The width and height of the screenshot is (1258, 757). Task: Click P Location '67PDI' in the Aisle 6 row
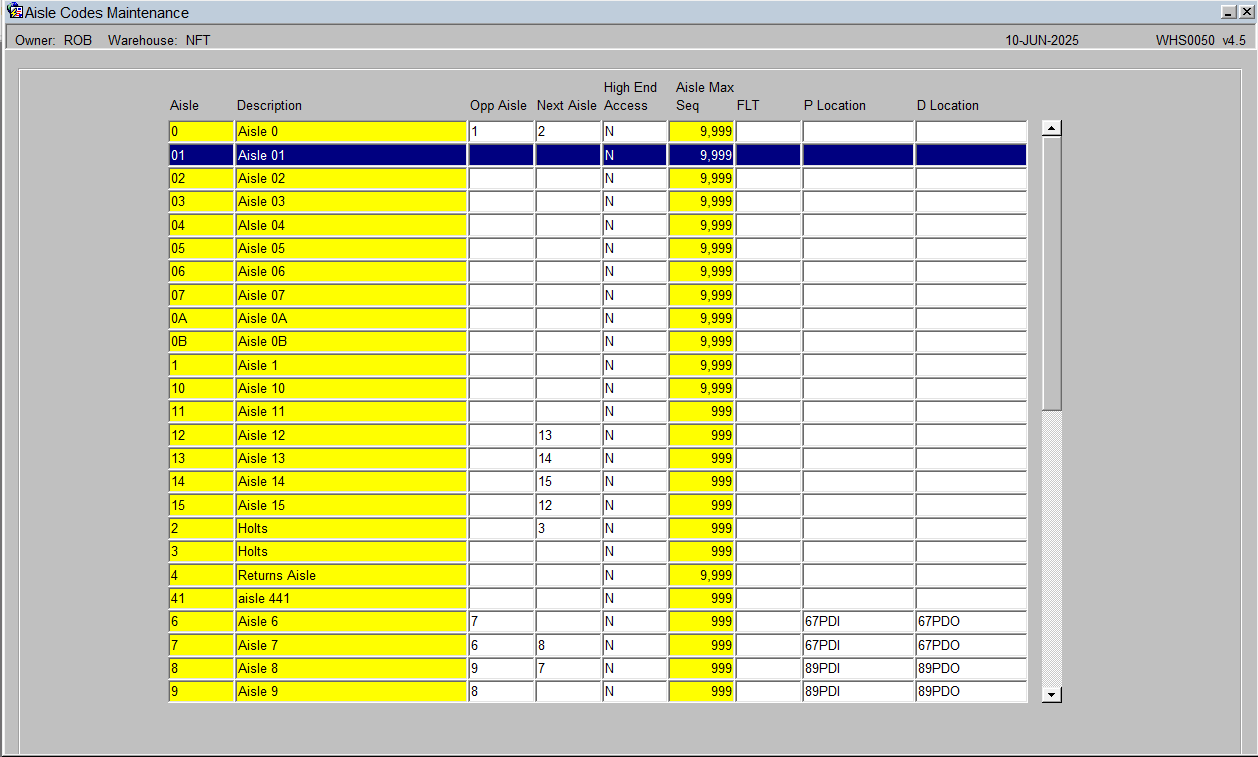tap(858, 622)
